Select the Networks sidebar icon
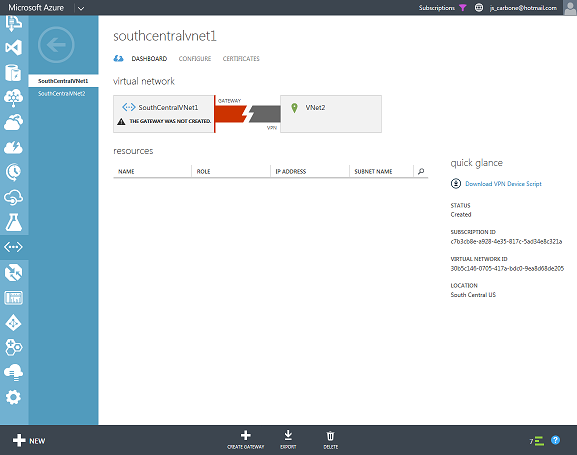The width and height of the screenshot is (577, 455). pos(14,247)
